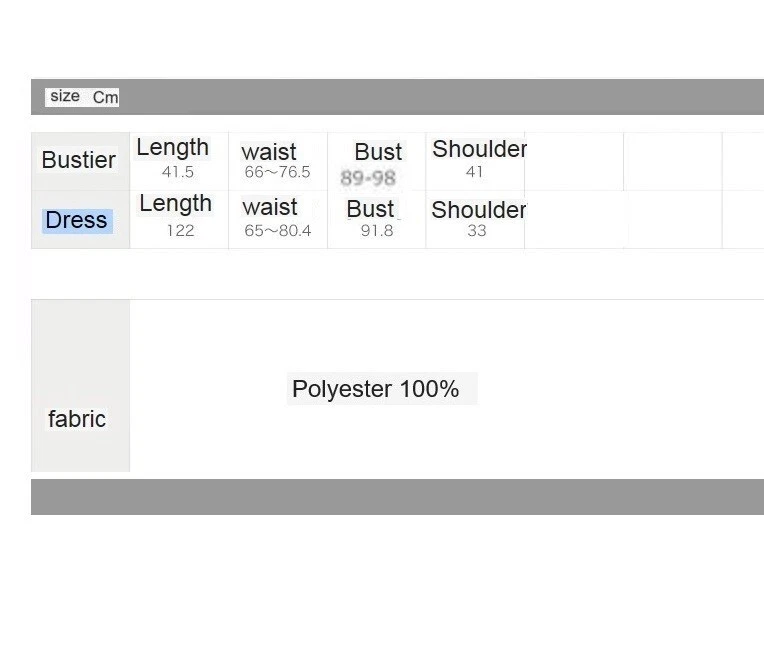Viewport: 764px width, 654px height.
Task: Click the Bustier Shoulder heading
Action: click(479, 149)
